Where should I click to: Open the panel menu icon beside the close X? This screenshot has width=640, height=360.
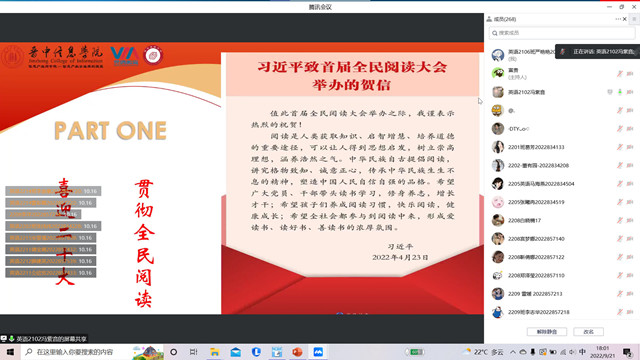(634, 19)
